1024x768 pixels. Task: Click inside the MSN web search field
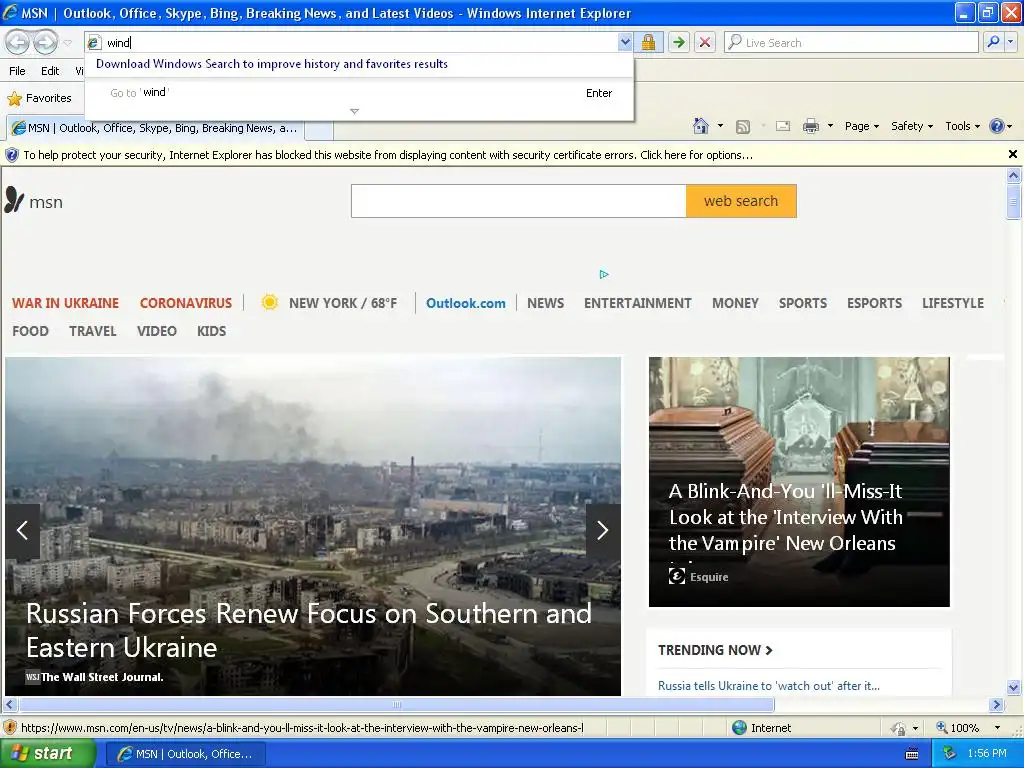519,201
